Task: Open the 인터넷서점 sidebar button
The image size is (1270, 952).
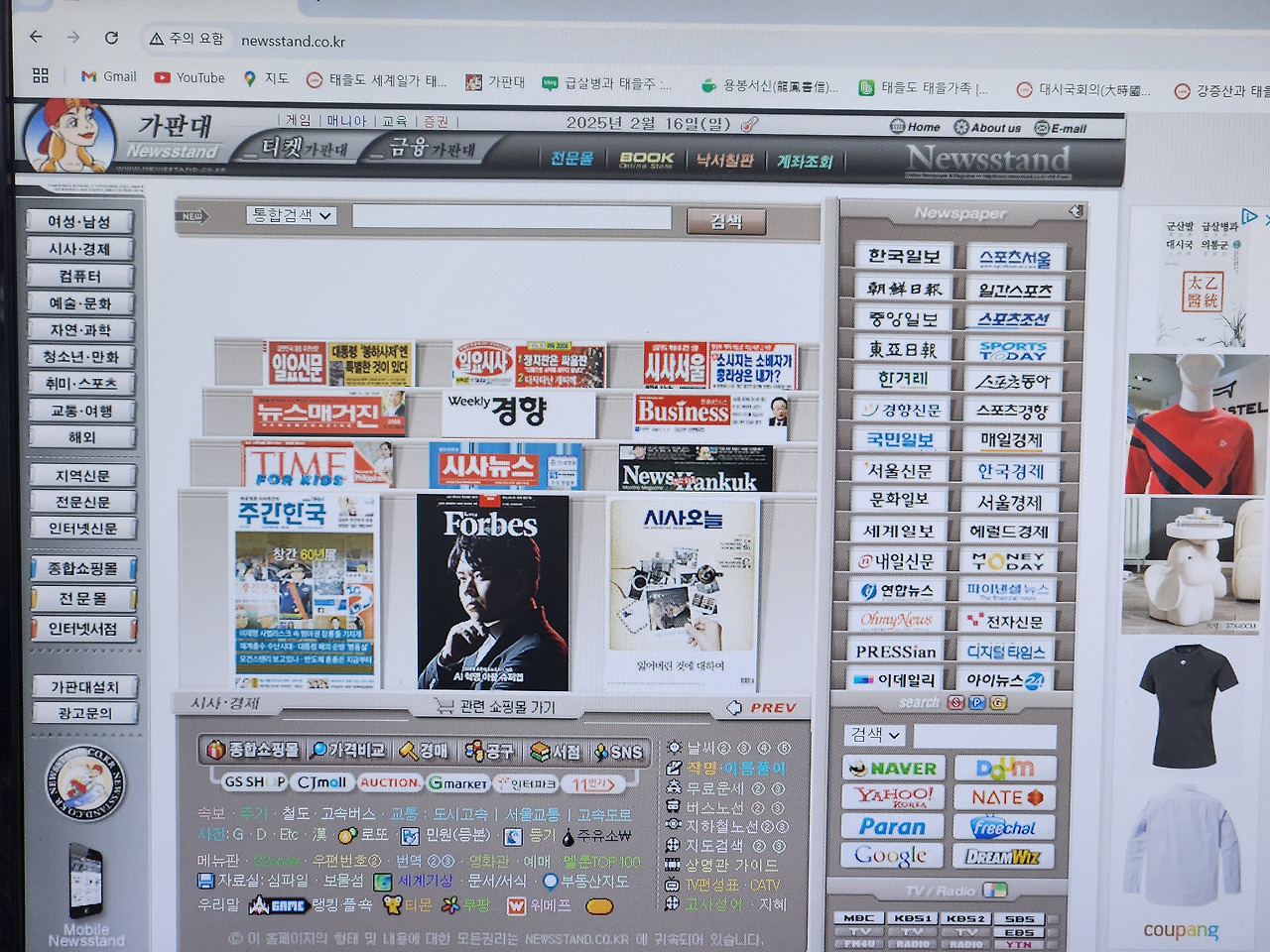Action: [83, 628]
